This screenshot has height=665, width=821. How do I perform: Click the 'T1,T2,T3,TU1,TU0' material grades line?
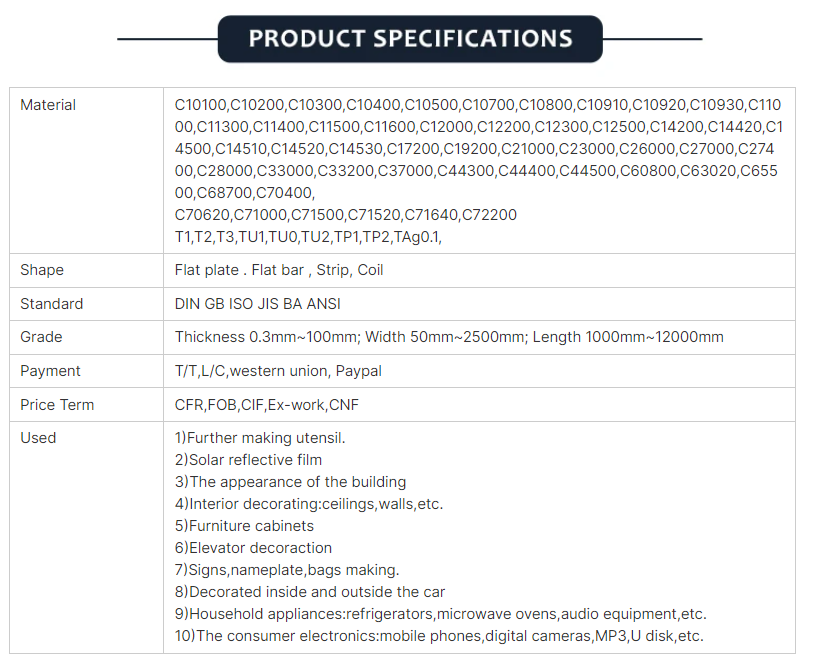pyautogui.click(x=308, y=237)
